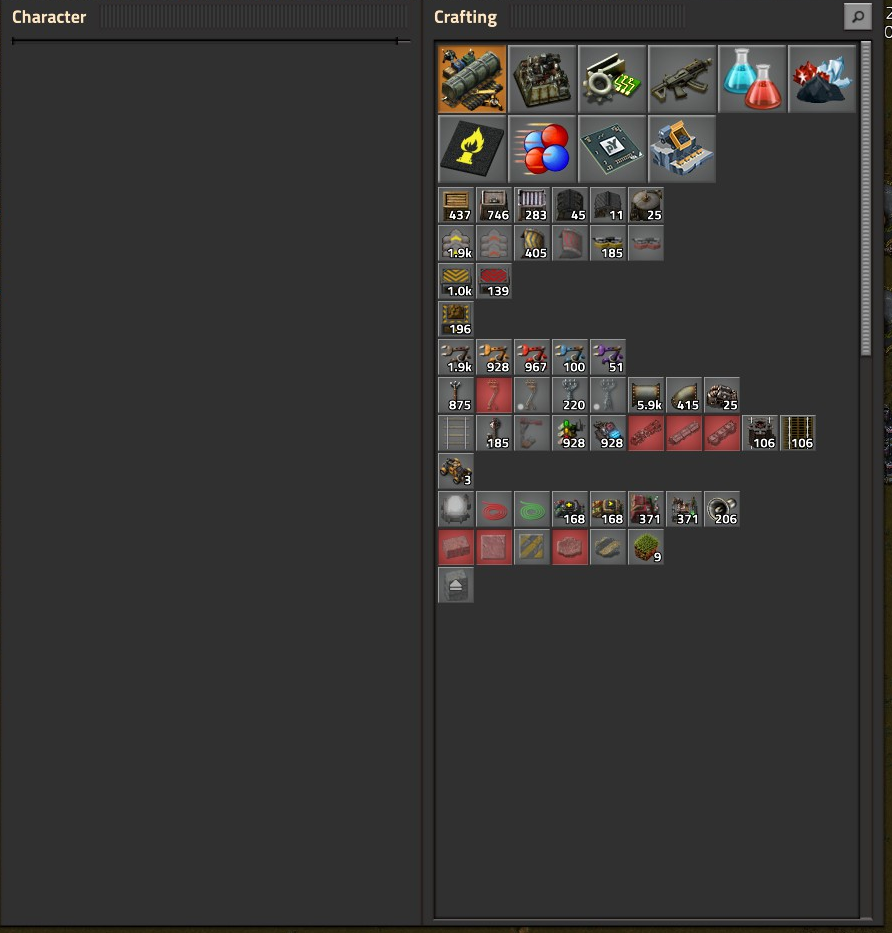Craft the electric pole showing 220
Screen dimensions: 892x933
pos(570,395)
